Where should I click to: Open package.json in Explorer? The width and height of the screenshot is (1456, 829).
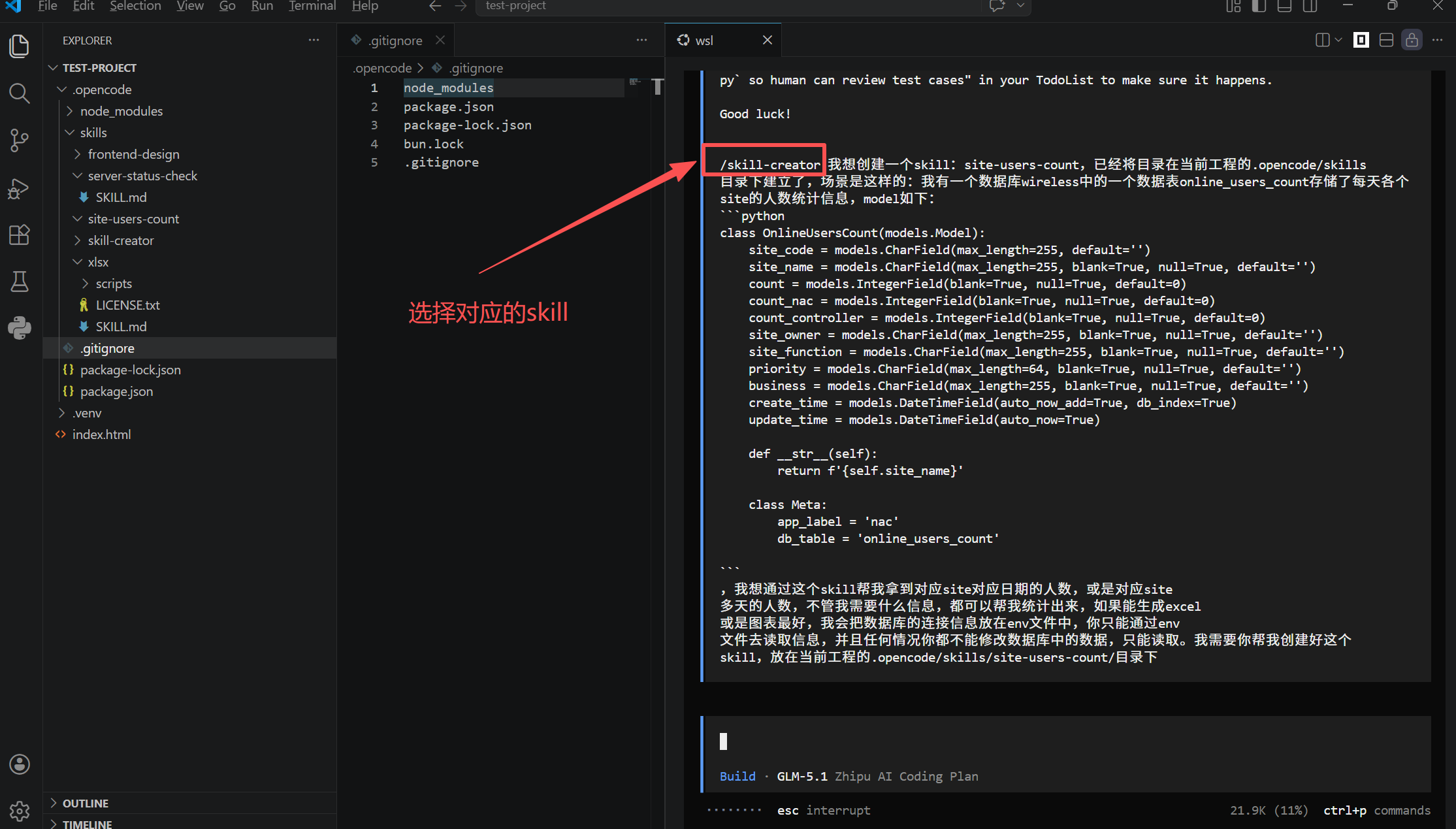click(116, 391)
